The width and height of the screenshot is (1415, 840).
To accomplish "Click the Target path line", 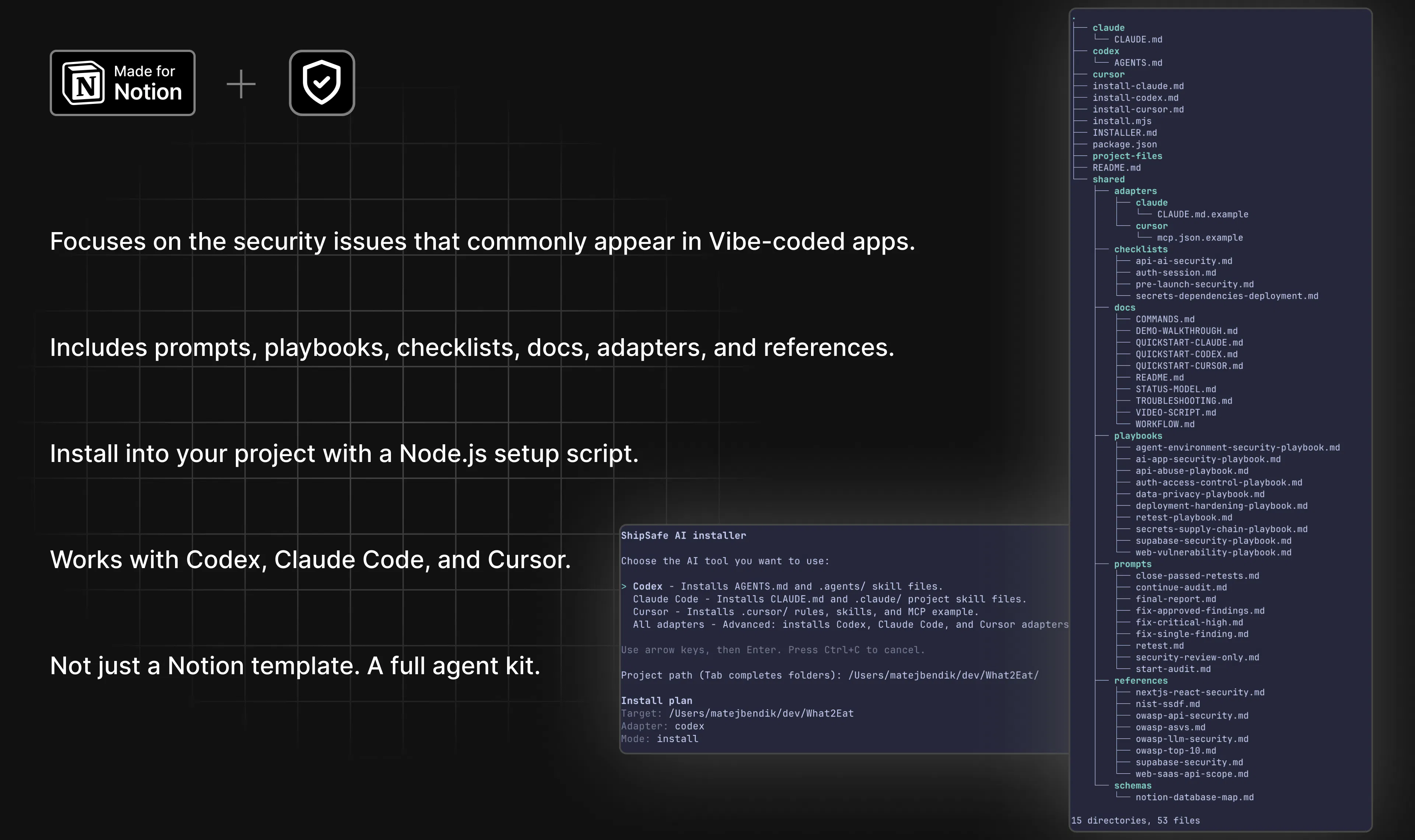I will point(737,713).
